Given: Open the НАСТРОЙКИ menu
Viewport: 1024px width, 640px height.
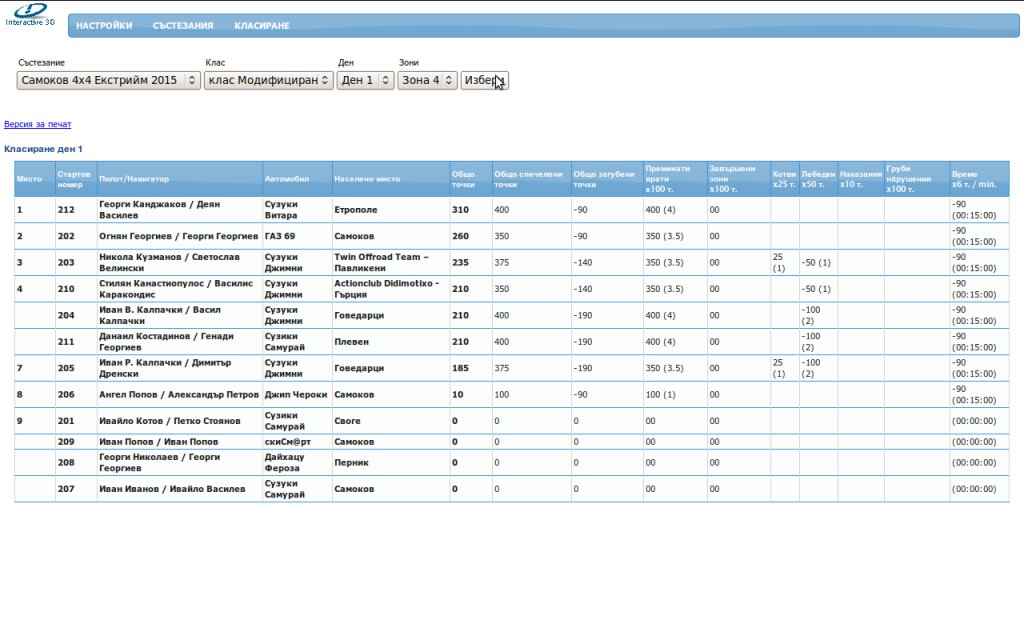Looking at the screenshot, I should 104,26.
